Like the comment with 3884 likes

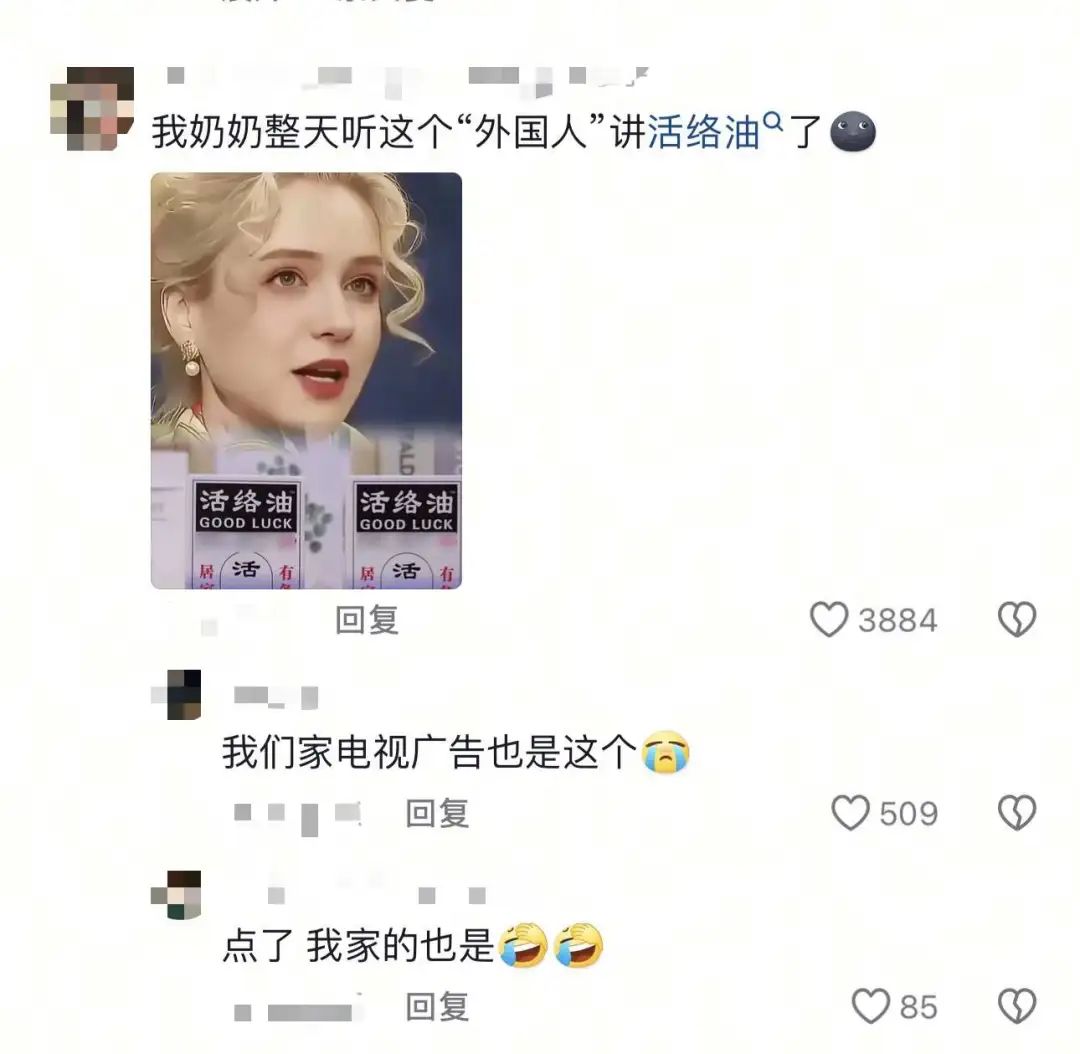pyautogui.click(x=829, y=619)
